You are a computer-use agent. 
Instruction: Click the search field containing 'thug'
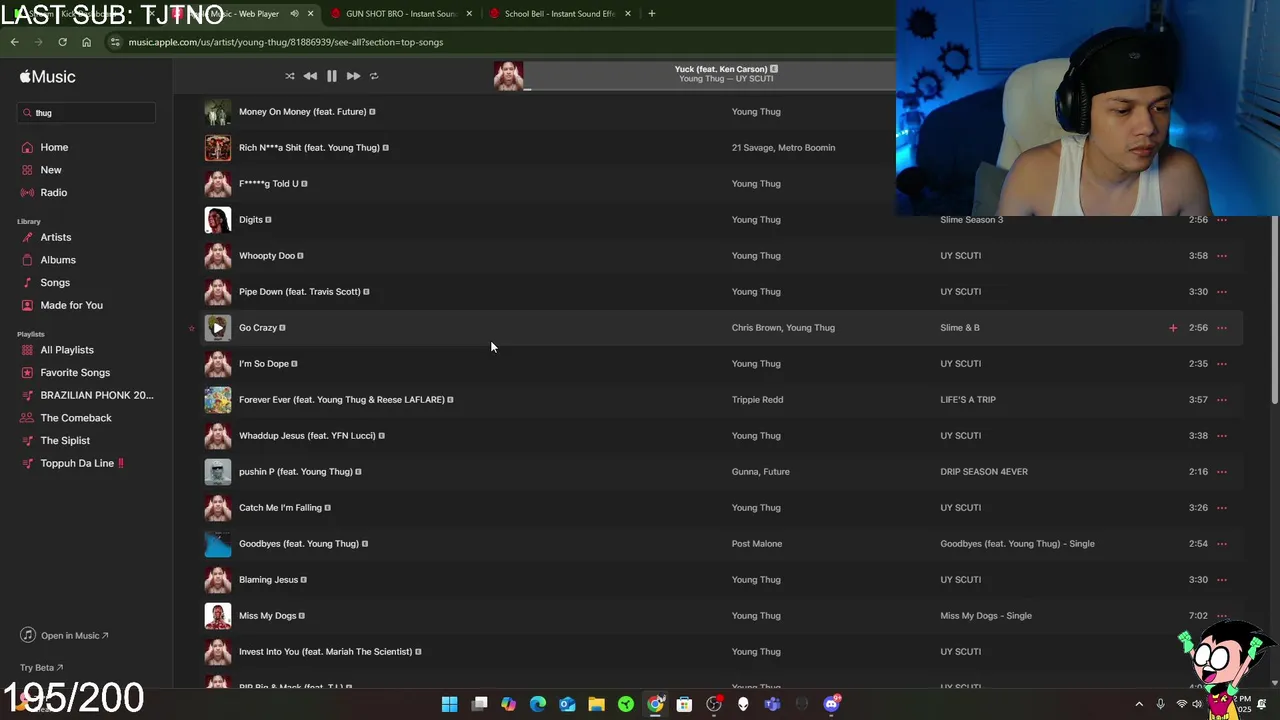pos(88,113)
